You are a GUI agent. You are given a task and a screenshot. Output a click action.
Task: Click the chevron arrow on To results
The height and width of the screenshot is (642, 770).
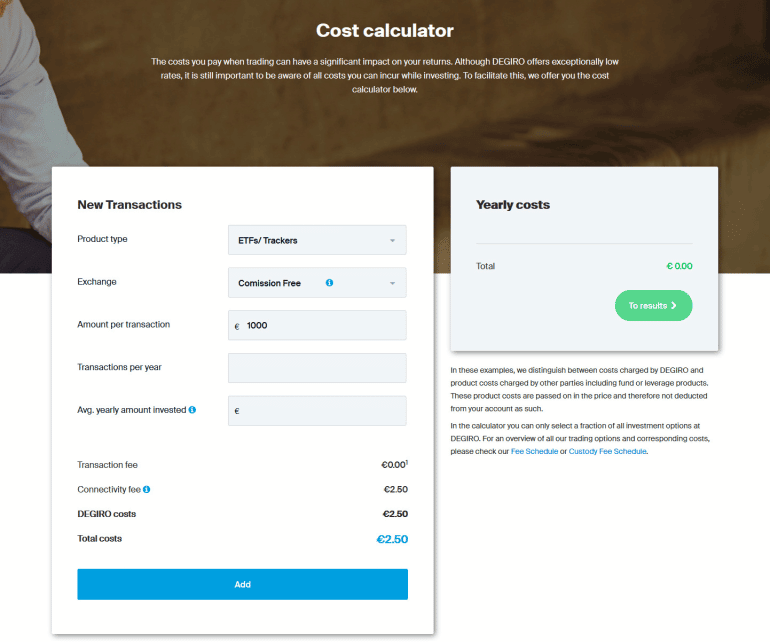(x=674, y=306)
